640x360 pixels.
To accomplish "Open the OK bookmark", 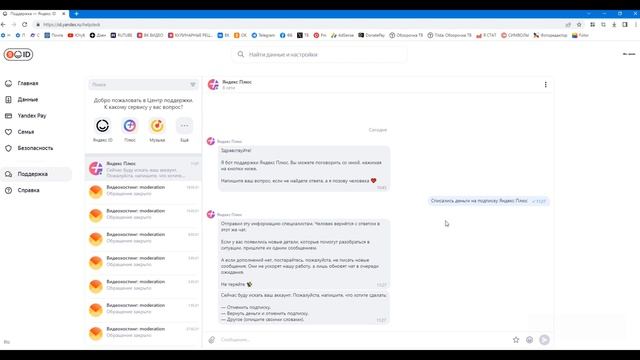I will 240,36.
